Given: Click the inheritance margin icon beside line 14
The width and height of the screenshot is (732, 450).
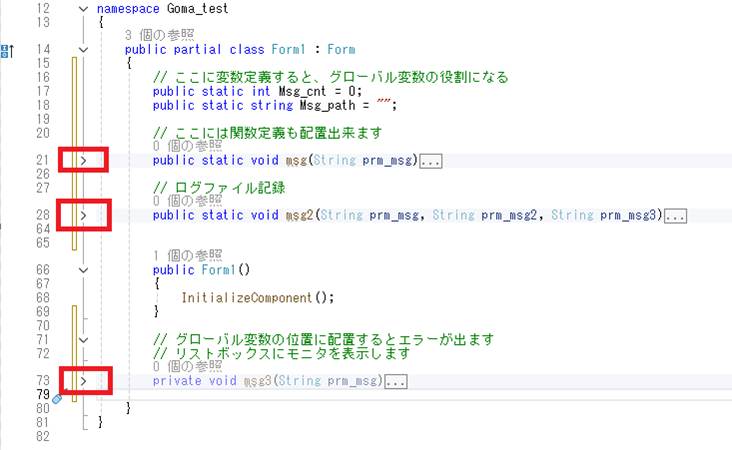Looking at the screenshot, I should point(7,50).
